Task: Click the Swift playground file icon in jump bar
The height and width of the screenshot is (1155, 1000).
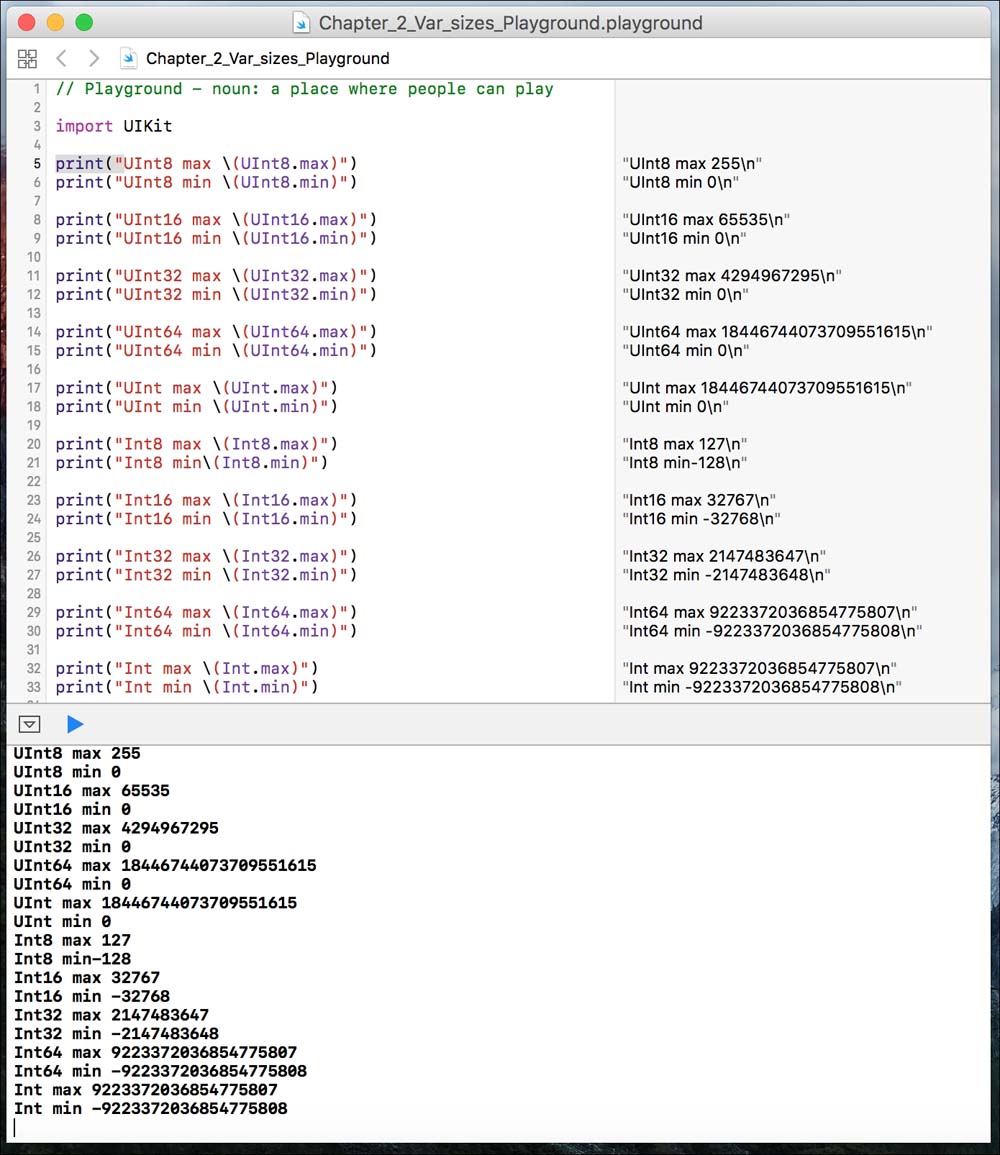Action: pyautogui.click(x=129, y=59)
